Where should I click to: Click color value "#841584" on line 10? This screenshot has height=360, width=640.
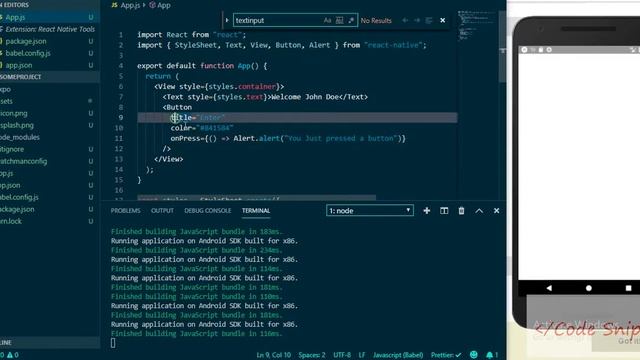216,128
